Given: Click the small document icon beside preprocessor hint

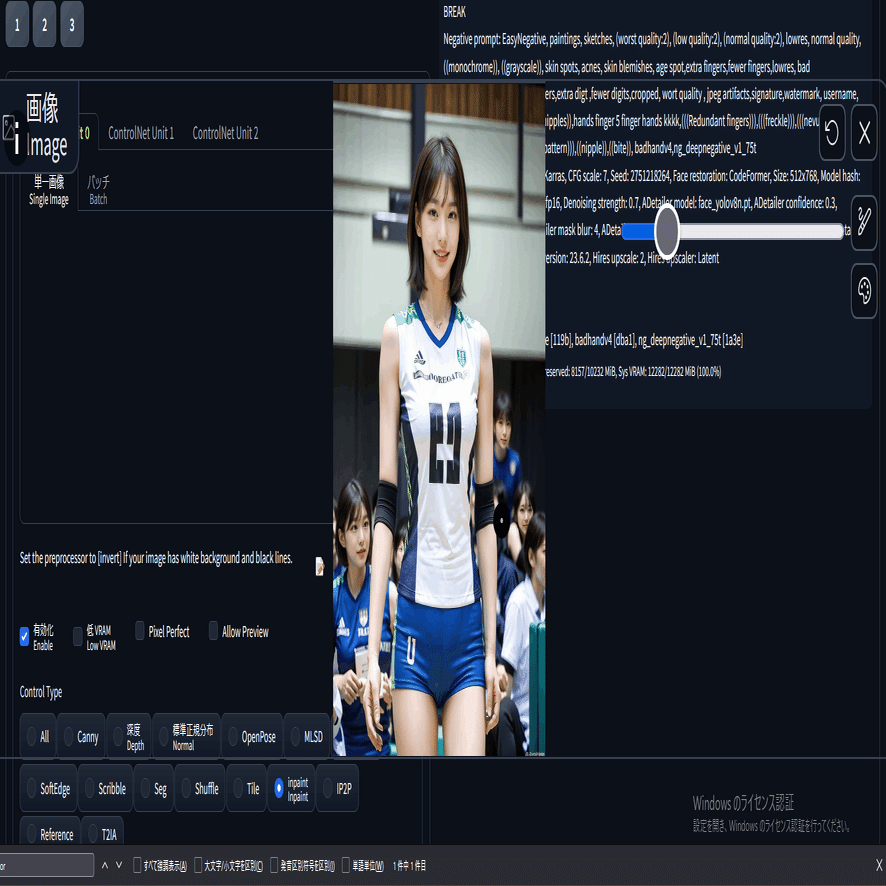Looking at the screenshot, I should pos(319,566).
